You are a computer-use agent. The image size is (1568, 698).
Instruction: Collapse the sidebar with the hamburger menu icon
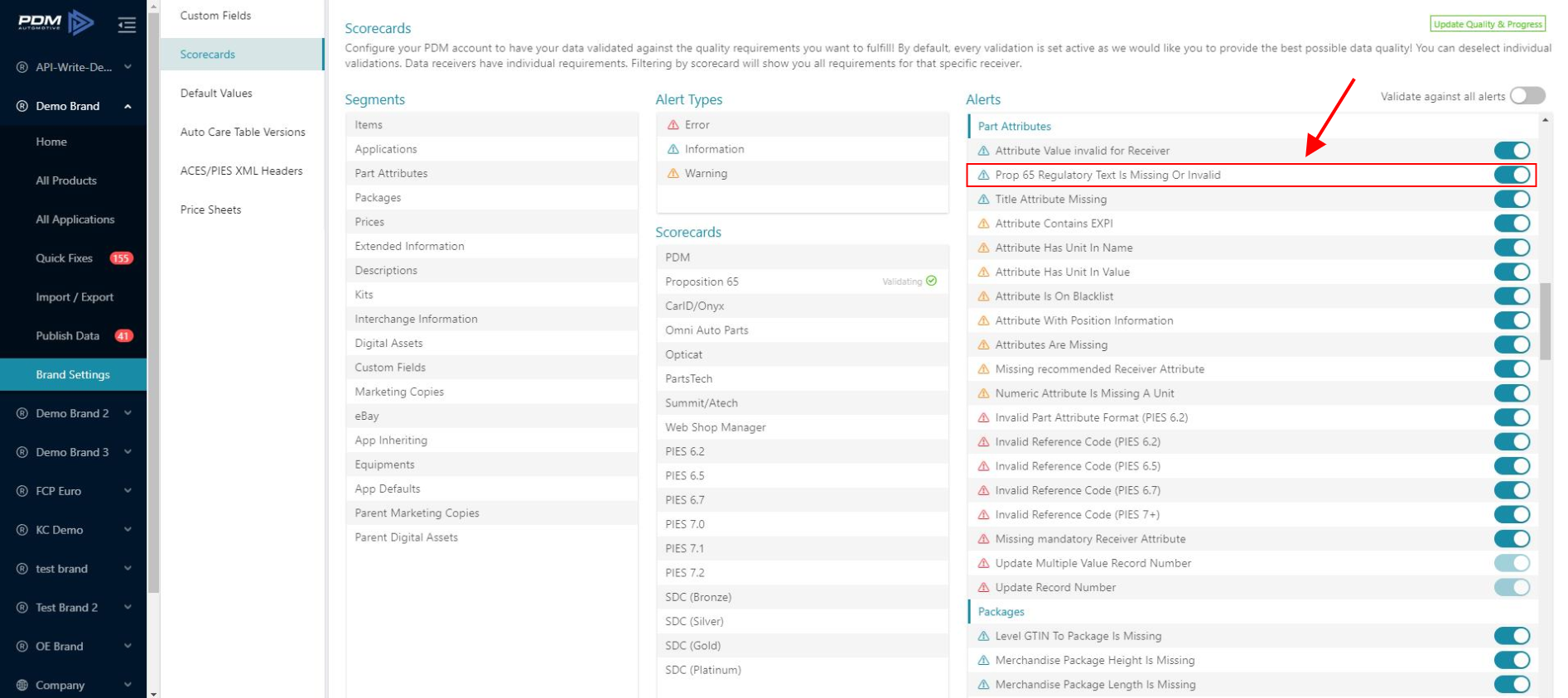127,25
